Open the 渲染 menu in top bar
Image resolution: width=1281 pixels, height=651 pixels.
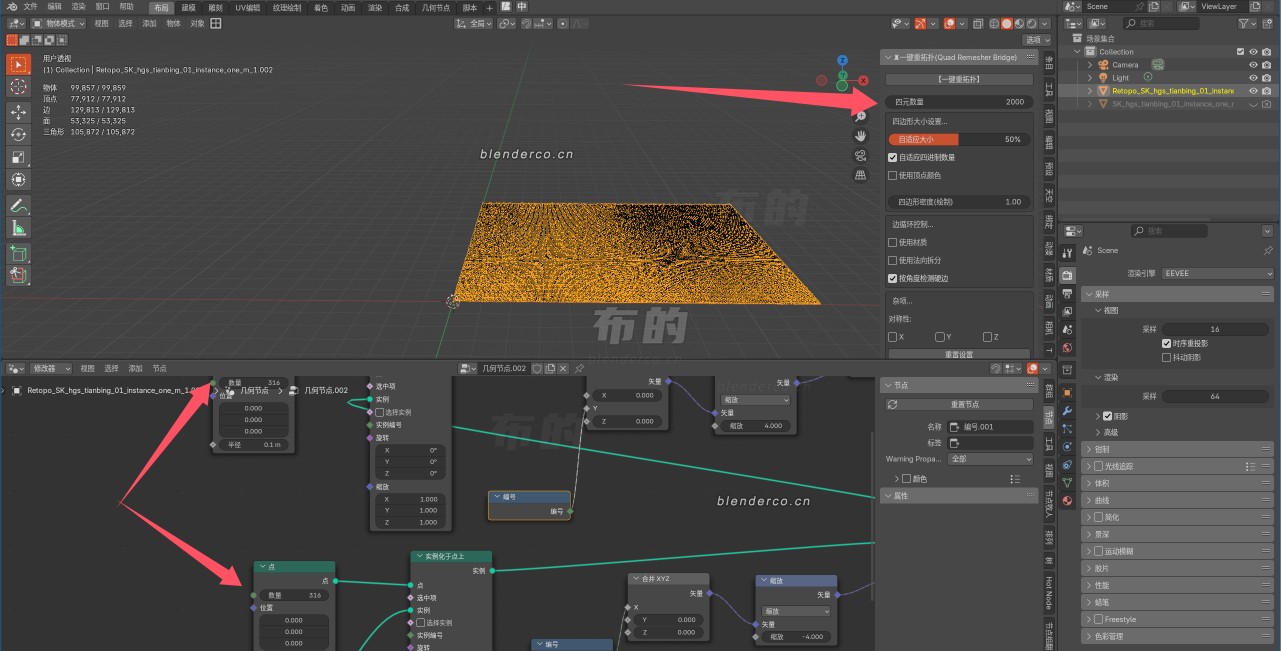coord(78,6)
